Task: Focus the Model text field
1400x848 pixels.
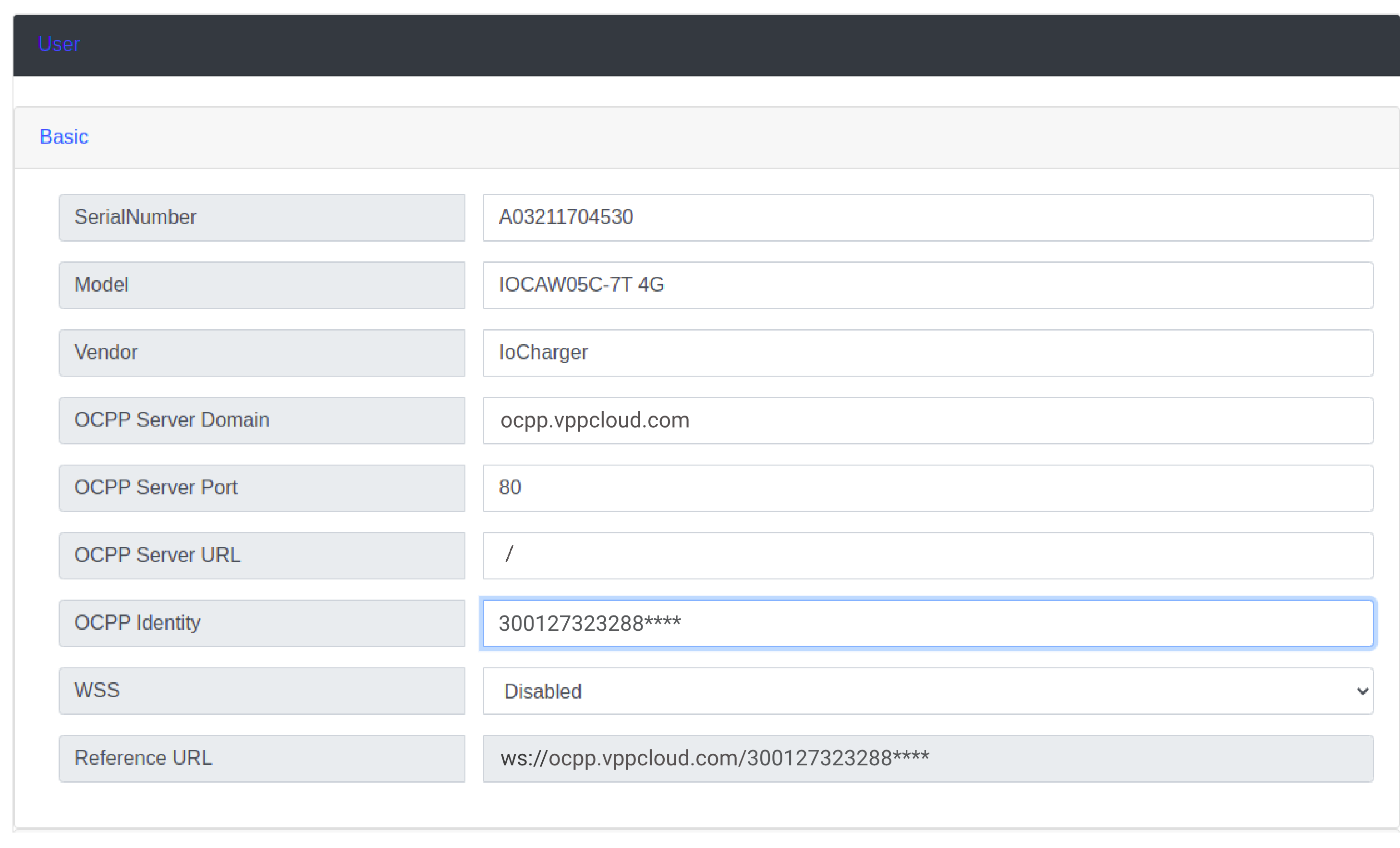Action: pos(927,285)
